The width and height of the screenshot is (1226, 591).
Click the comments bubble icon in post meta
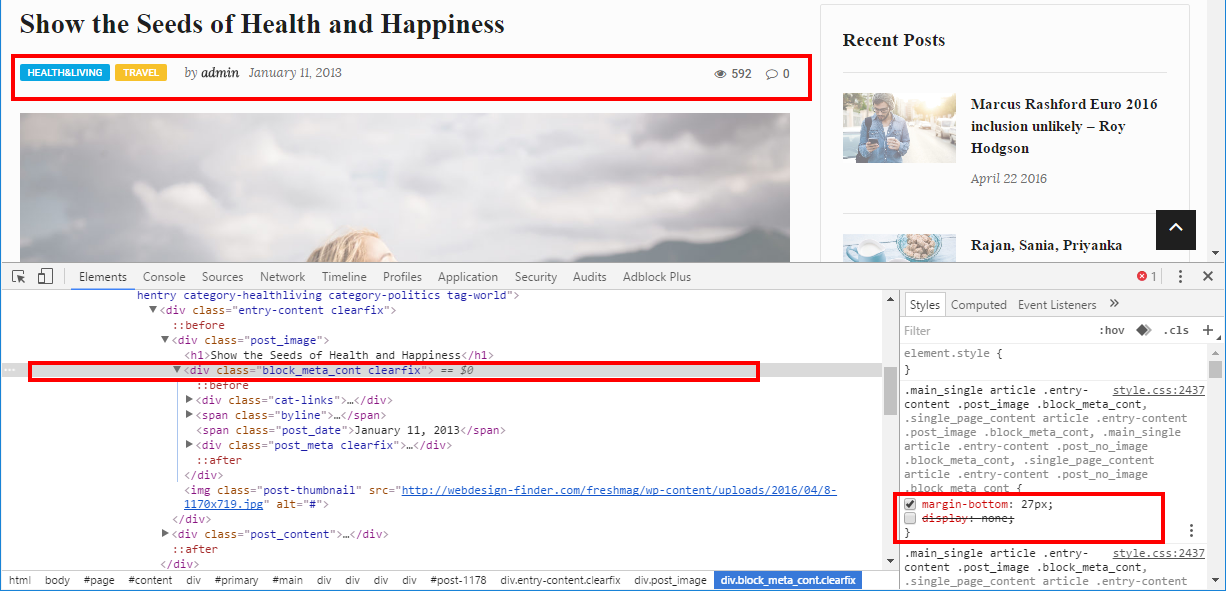(771, 74)
